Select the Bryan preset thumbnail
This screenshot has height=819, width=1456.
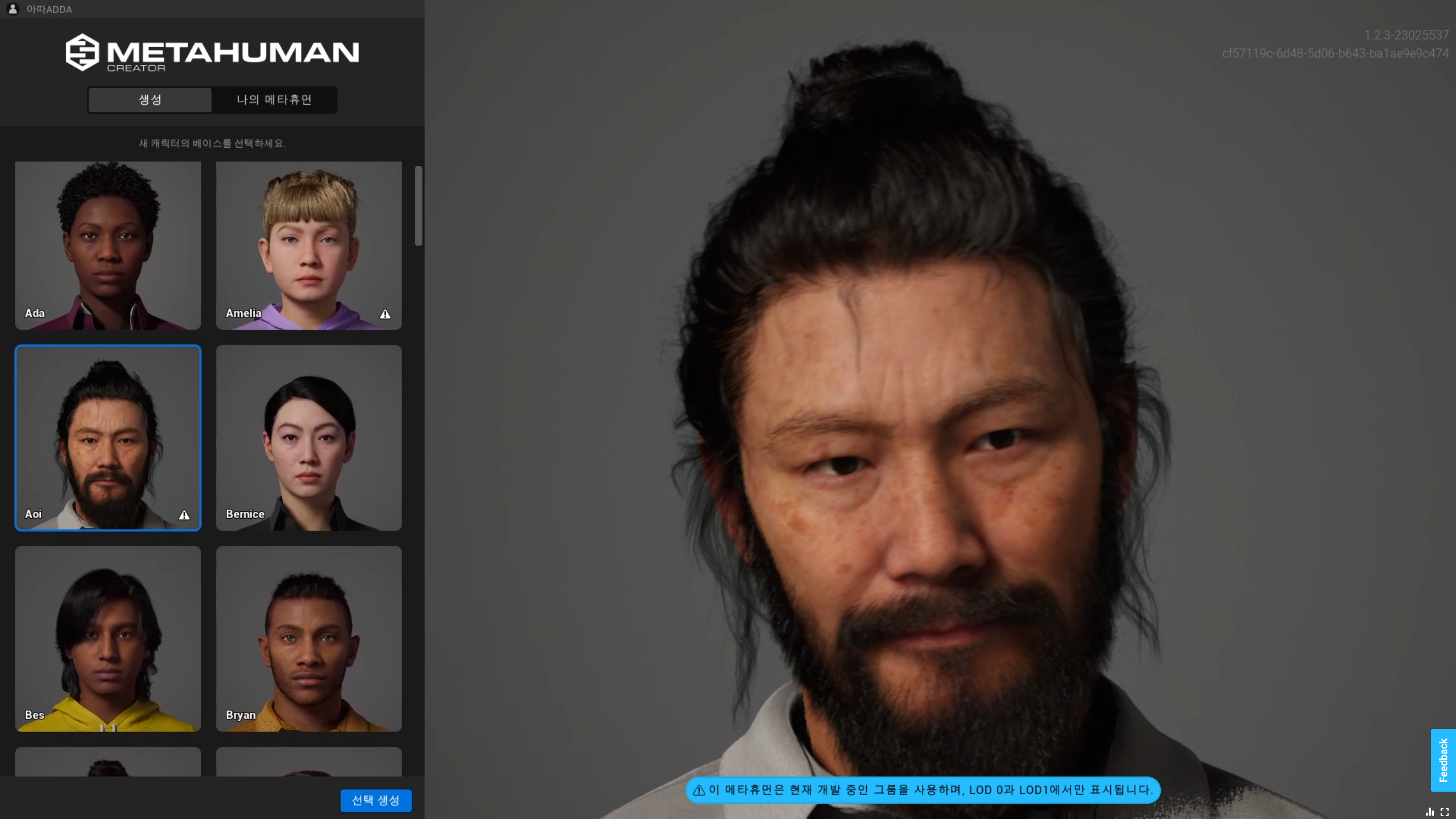[x=309, y=639]
